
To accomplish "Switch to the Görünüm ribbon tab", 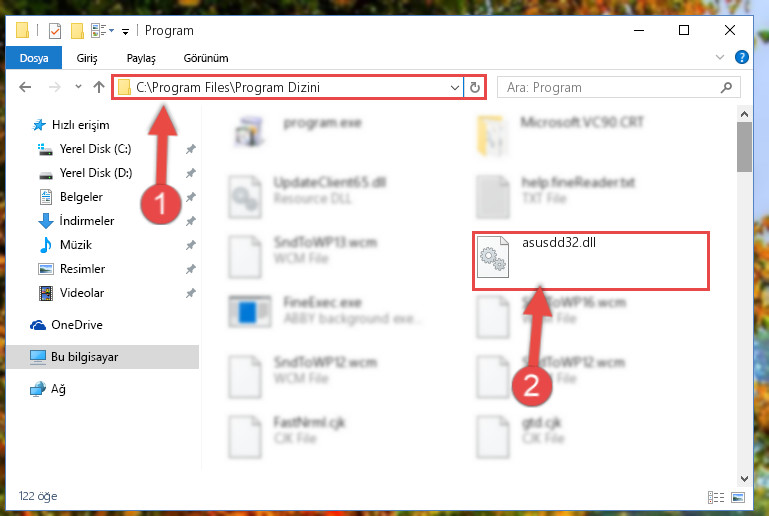I will click(206, 58).
